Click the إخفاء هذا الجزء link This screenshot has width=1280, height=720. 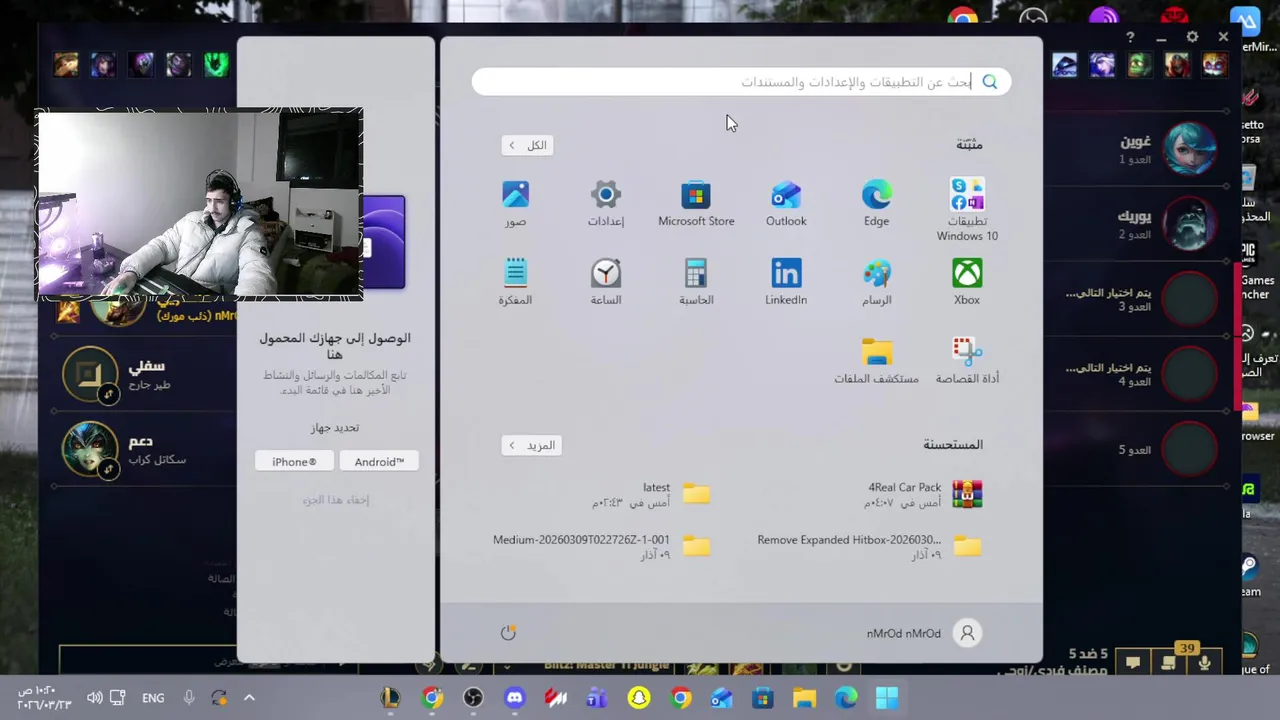click(336, 500)
